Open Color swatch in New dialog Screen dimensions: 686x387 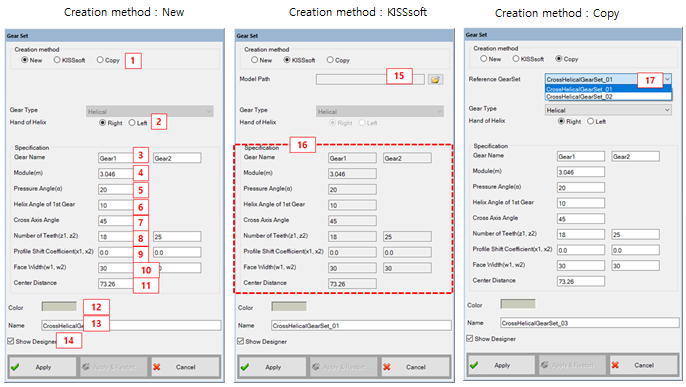pos(59,306)
